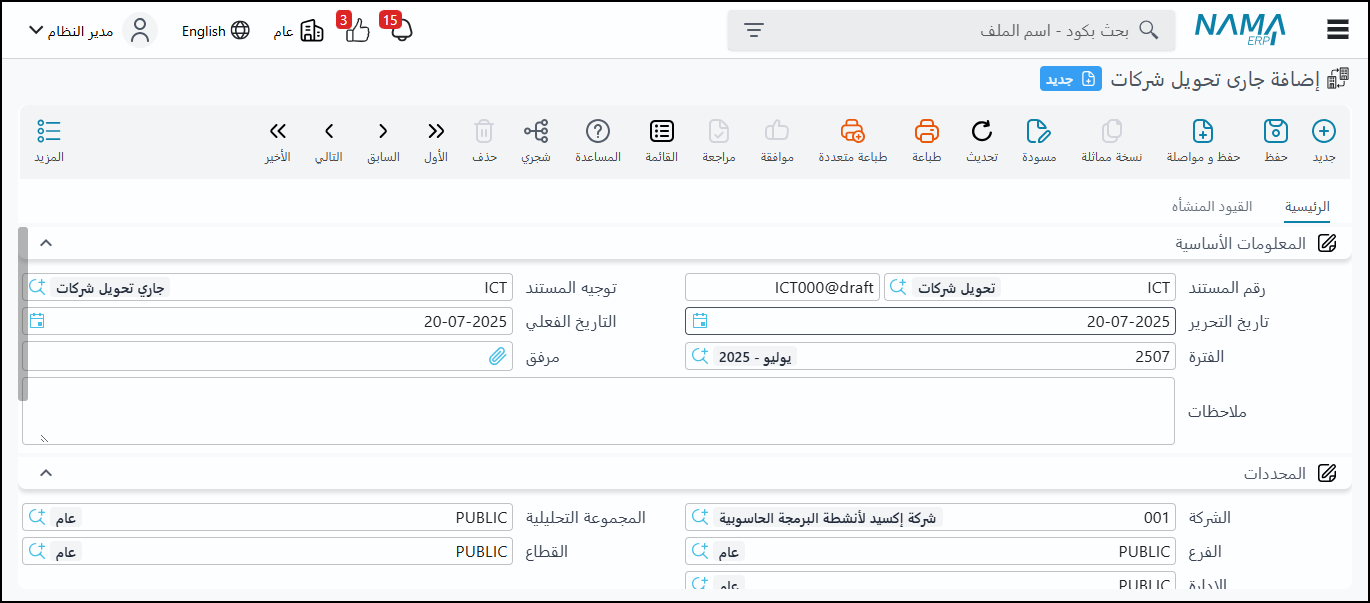
Task: Select the Main (الرئيسية) tab
Action: (1307, 207)
